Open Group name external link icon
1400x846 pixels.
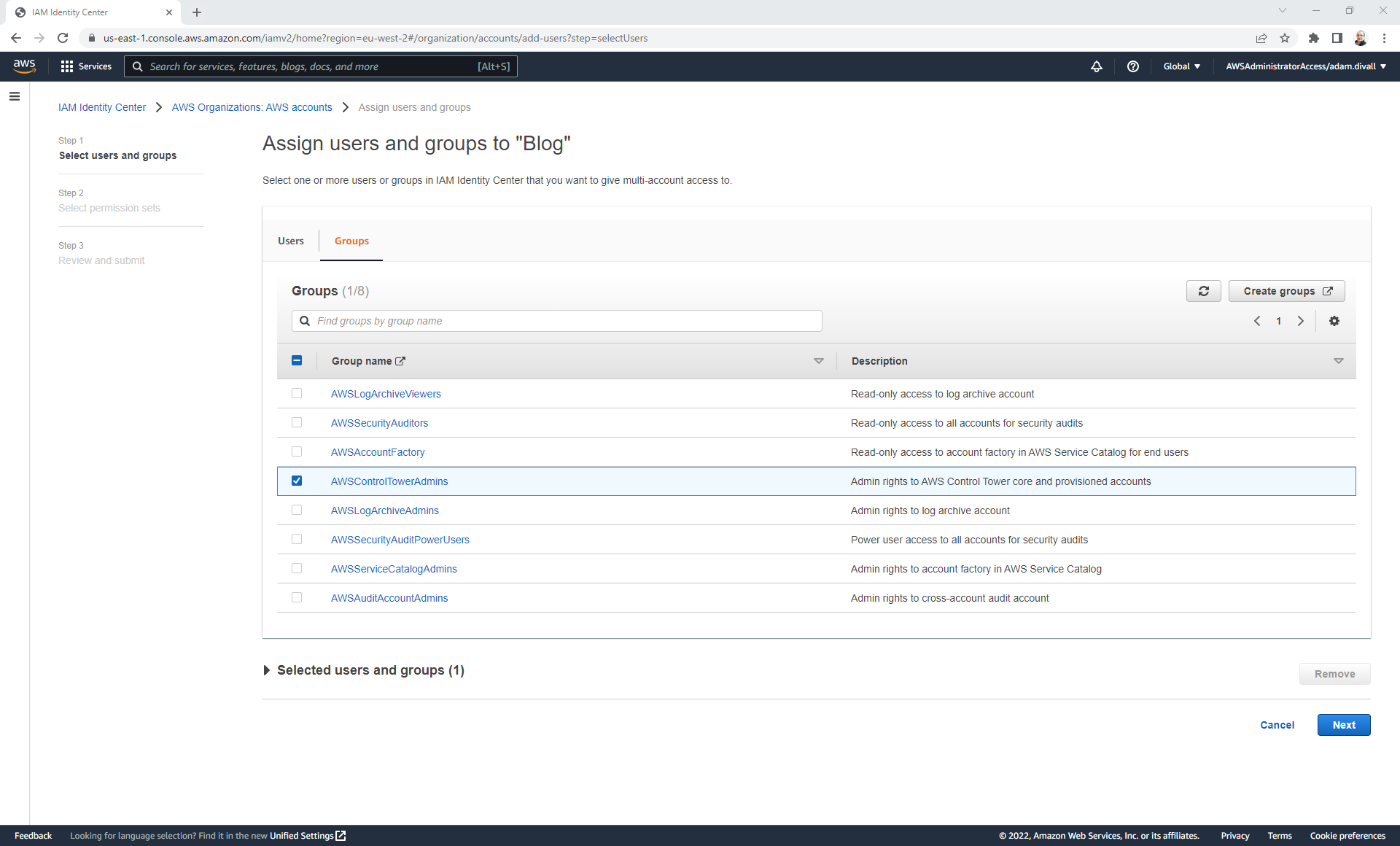401,361
